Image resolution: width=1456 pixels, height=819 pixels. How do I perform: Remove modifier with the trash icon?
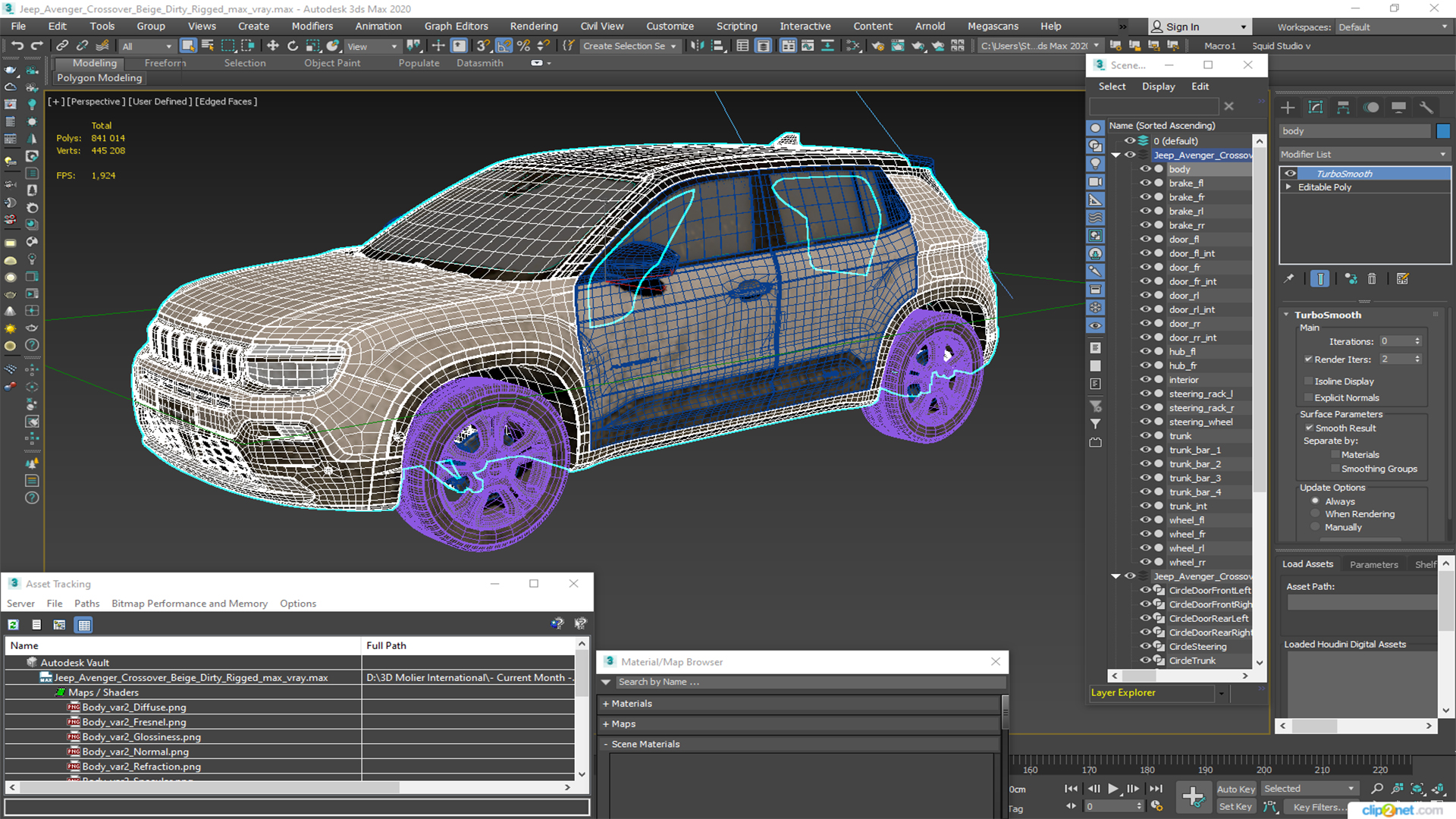tap(1372, 279)
